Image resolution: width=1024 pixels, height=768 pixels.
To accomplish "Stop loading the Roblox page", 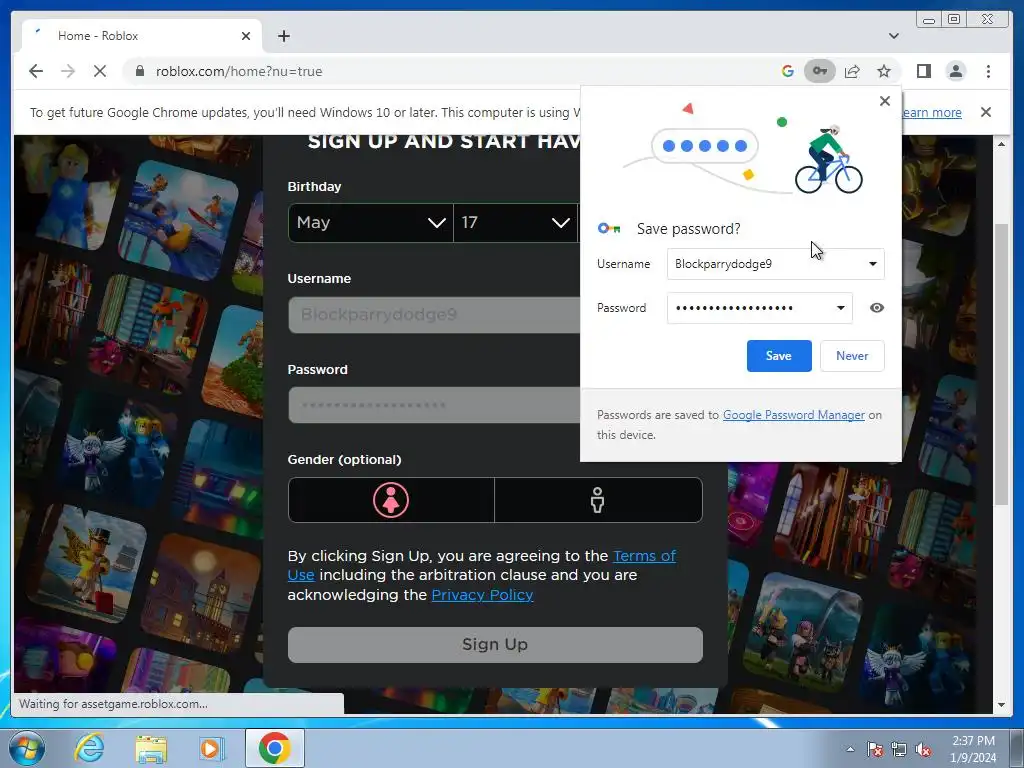I will pyautogui.click(x=100, y=71).
